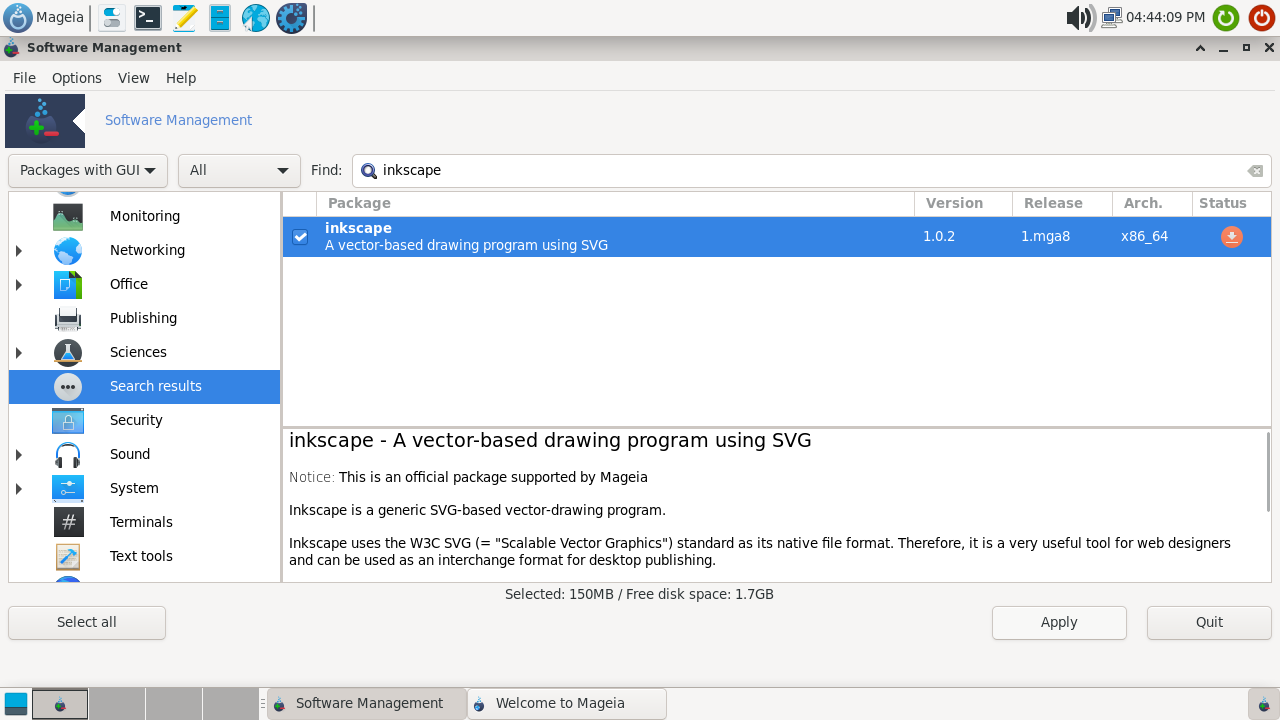Expand the System category
The height and width of the screenshot is (720, 1280).
click(x=19, y=488)
